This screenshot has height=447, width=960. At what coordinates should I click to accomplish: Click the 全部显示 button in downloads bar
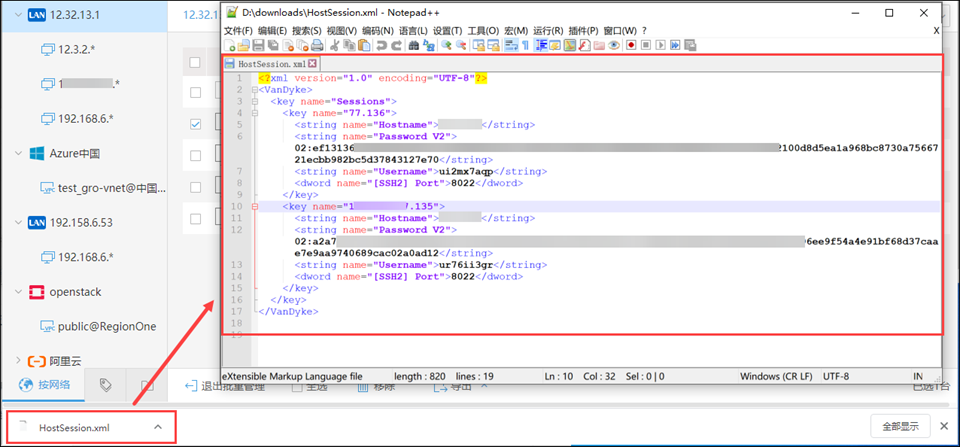tap(900, 425)
